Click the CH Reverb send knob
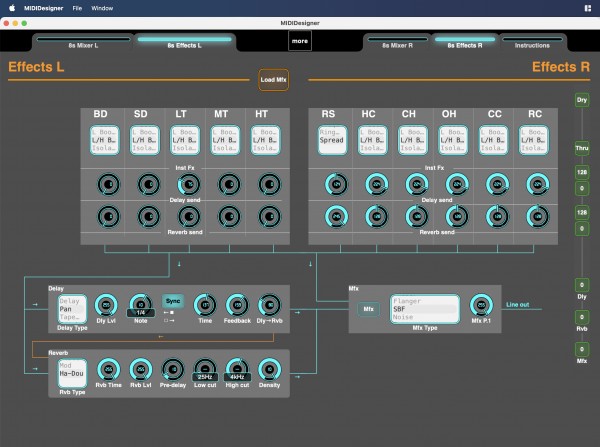The image size is (600, 447). tap(417, 217)
